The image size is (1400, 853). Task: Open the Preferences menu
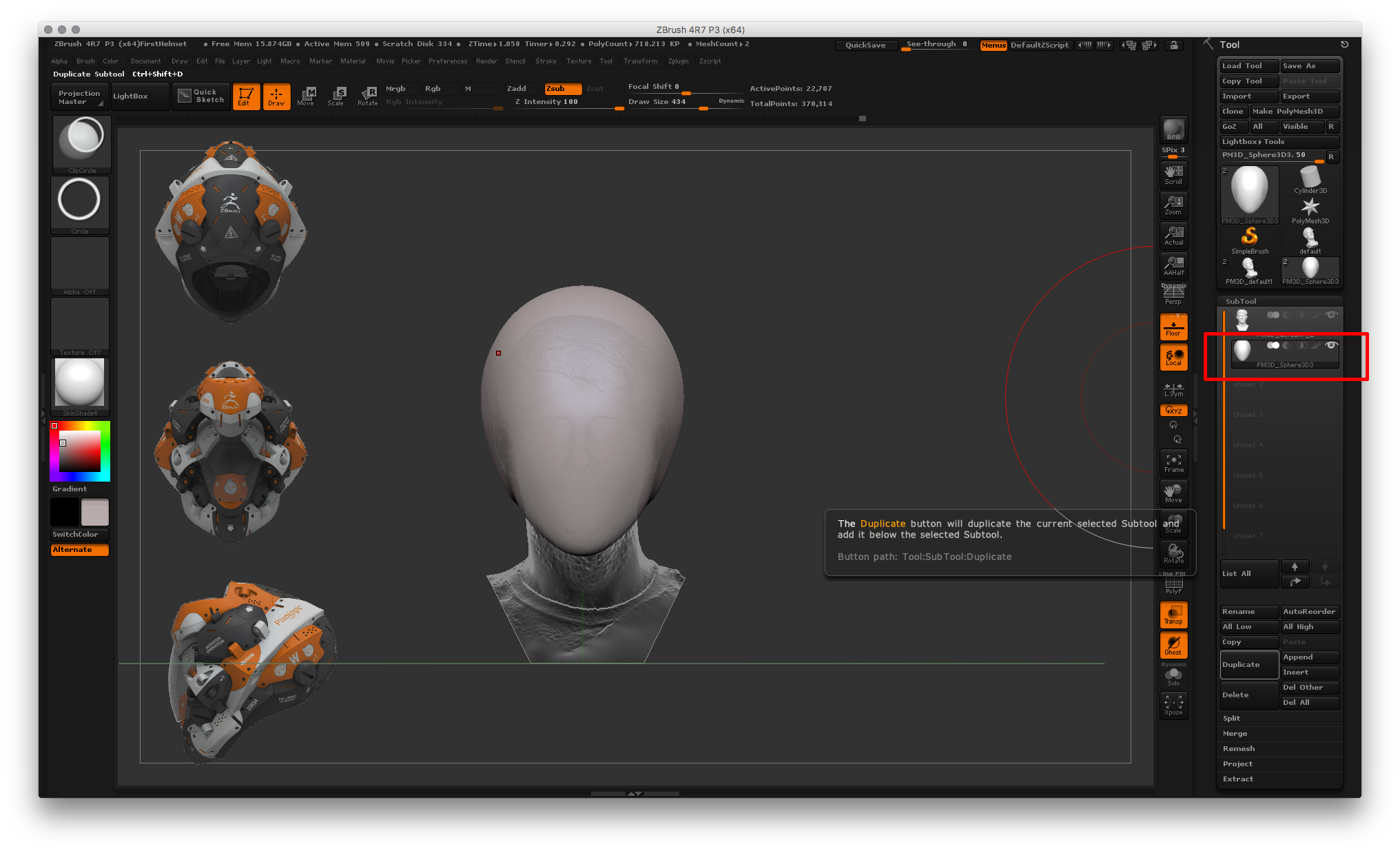[x=448, y=61]
